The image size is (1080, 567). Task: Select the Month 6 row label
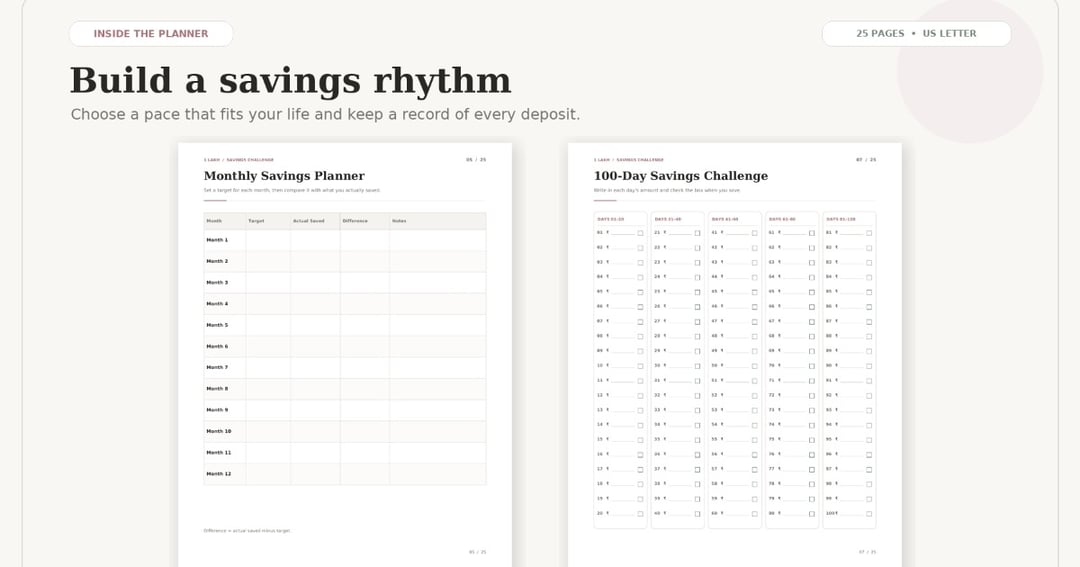pos(217,347)
